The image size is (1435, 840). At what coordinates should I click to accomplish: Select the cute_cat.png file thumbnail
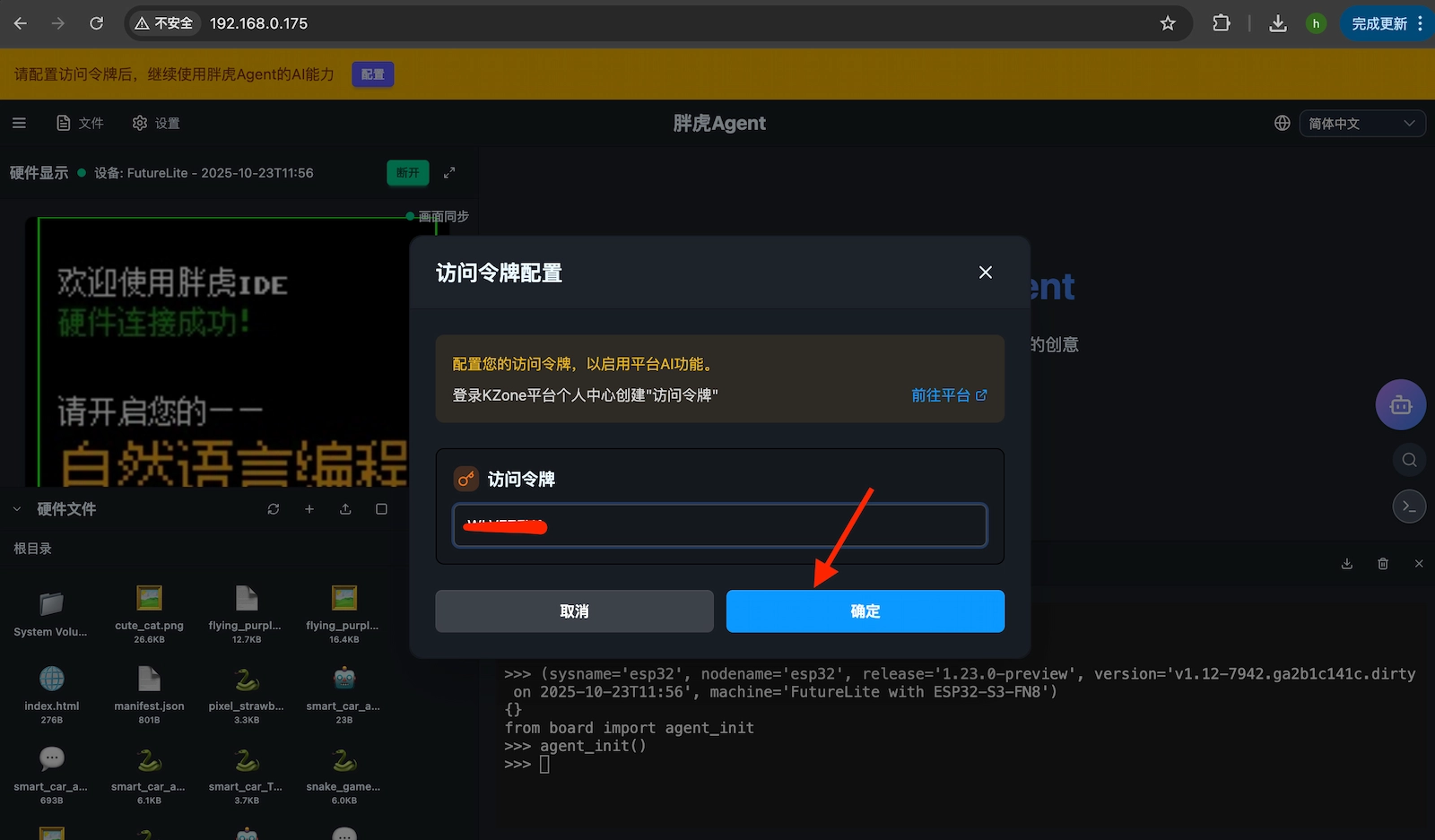click(149, 599)
